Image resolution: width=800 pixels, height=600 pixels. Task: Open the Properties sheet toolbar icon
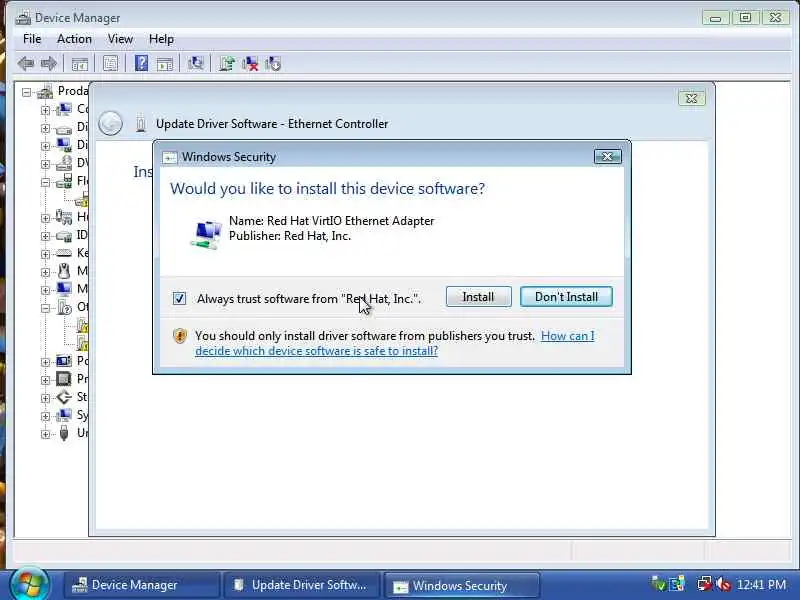click(110, 63)
